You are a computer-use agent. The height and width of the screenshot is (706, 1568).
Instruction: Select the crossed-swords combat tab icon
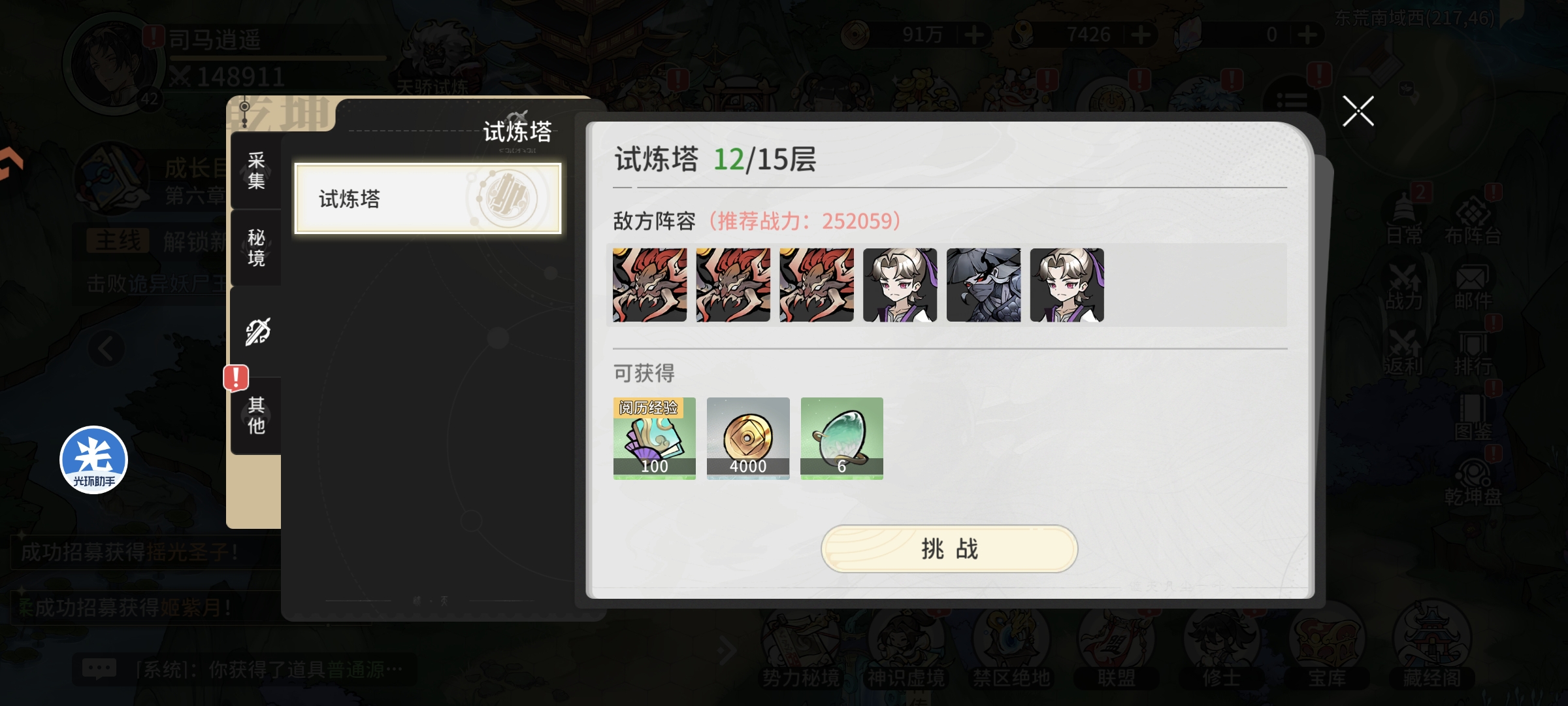click(257, 331)
